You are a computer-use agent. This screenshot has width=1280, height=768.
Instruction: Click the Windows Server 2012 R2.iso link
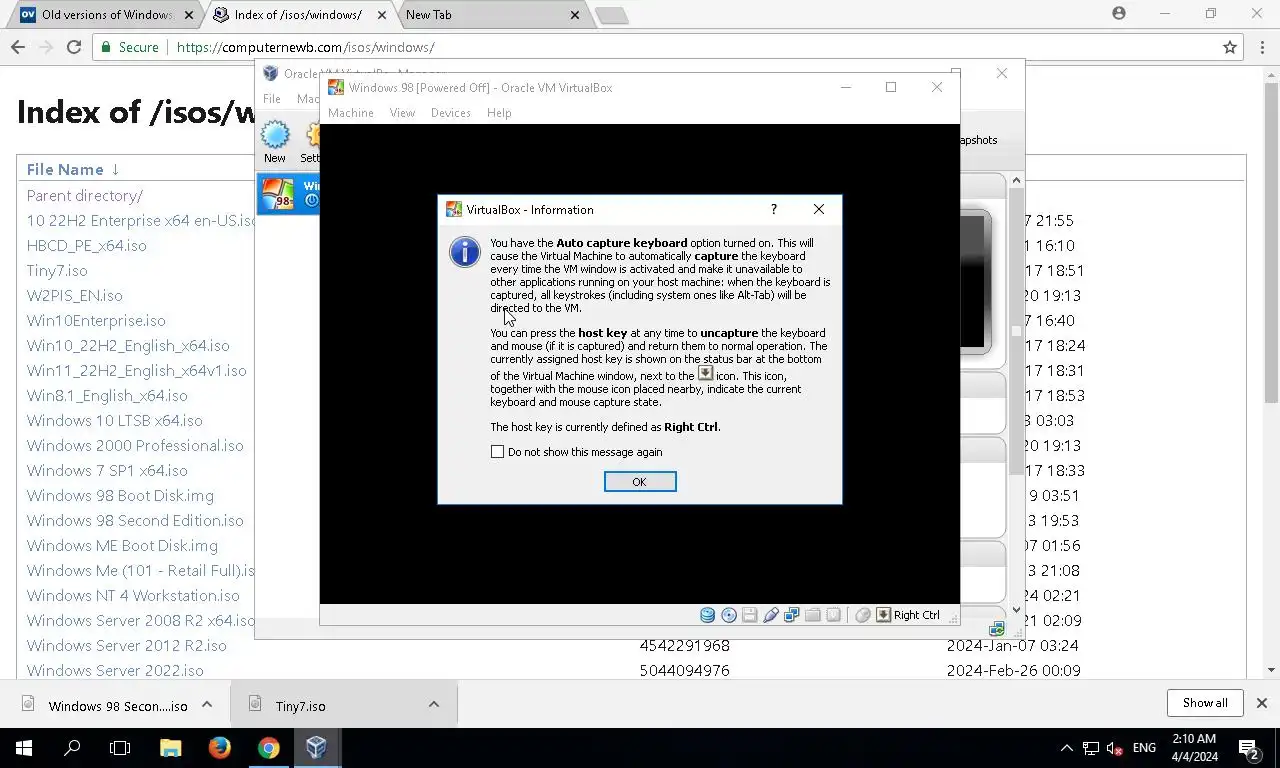coord(127,645)
